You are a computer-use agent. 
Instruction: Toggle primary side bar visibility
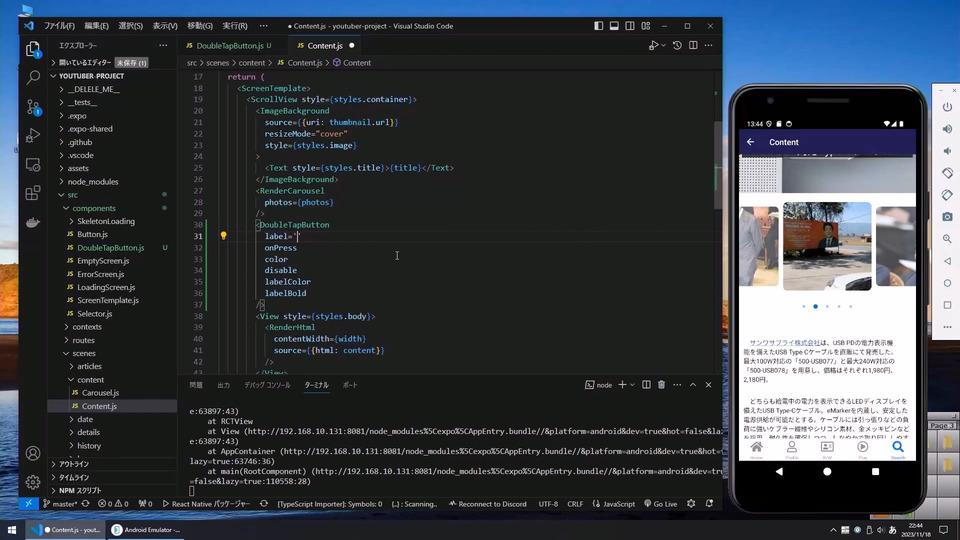click(598, 26)
